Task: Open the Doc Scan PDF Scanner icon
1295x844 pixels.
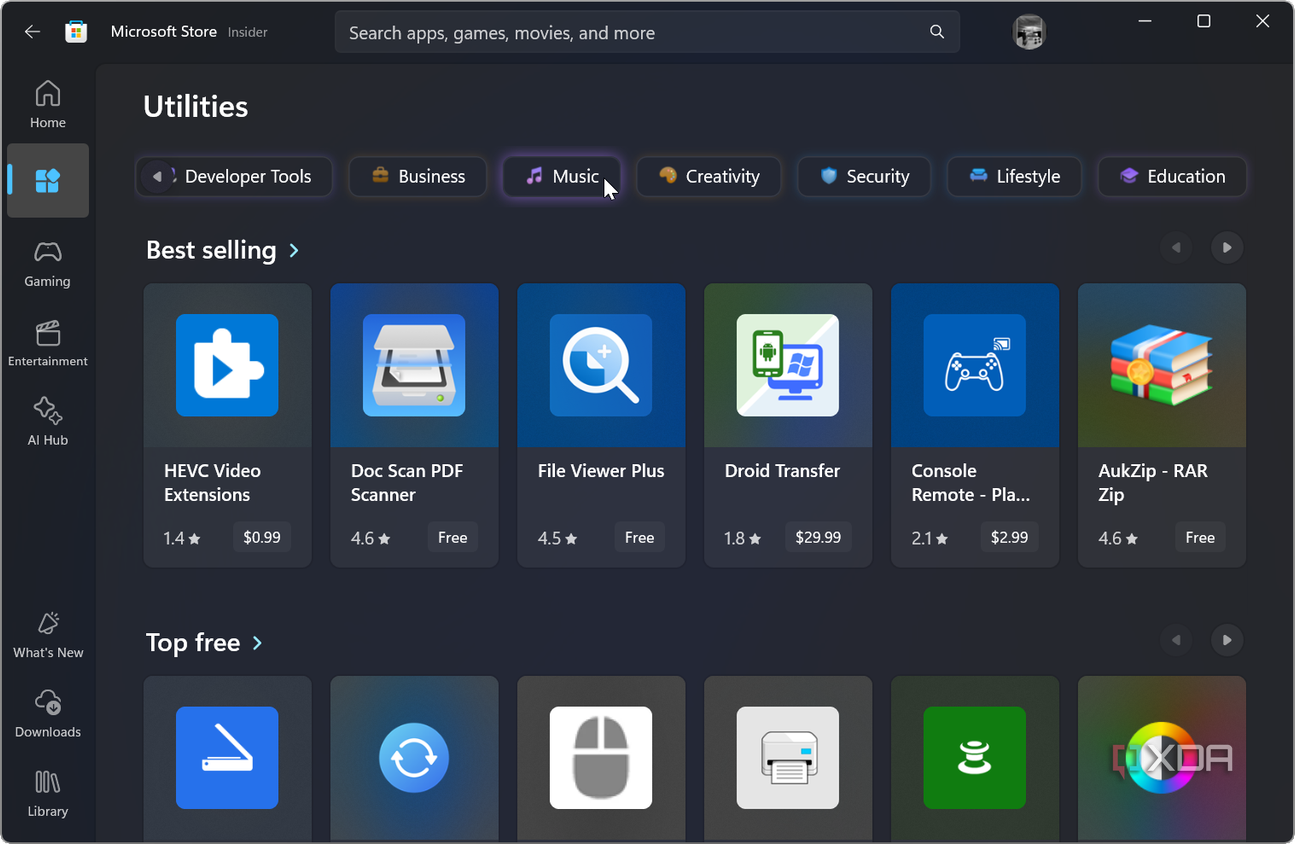Action: tap(414, 365)
